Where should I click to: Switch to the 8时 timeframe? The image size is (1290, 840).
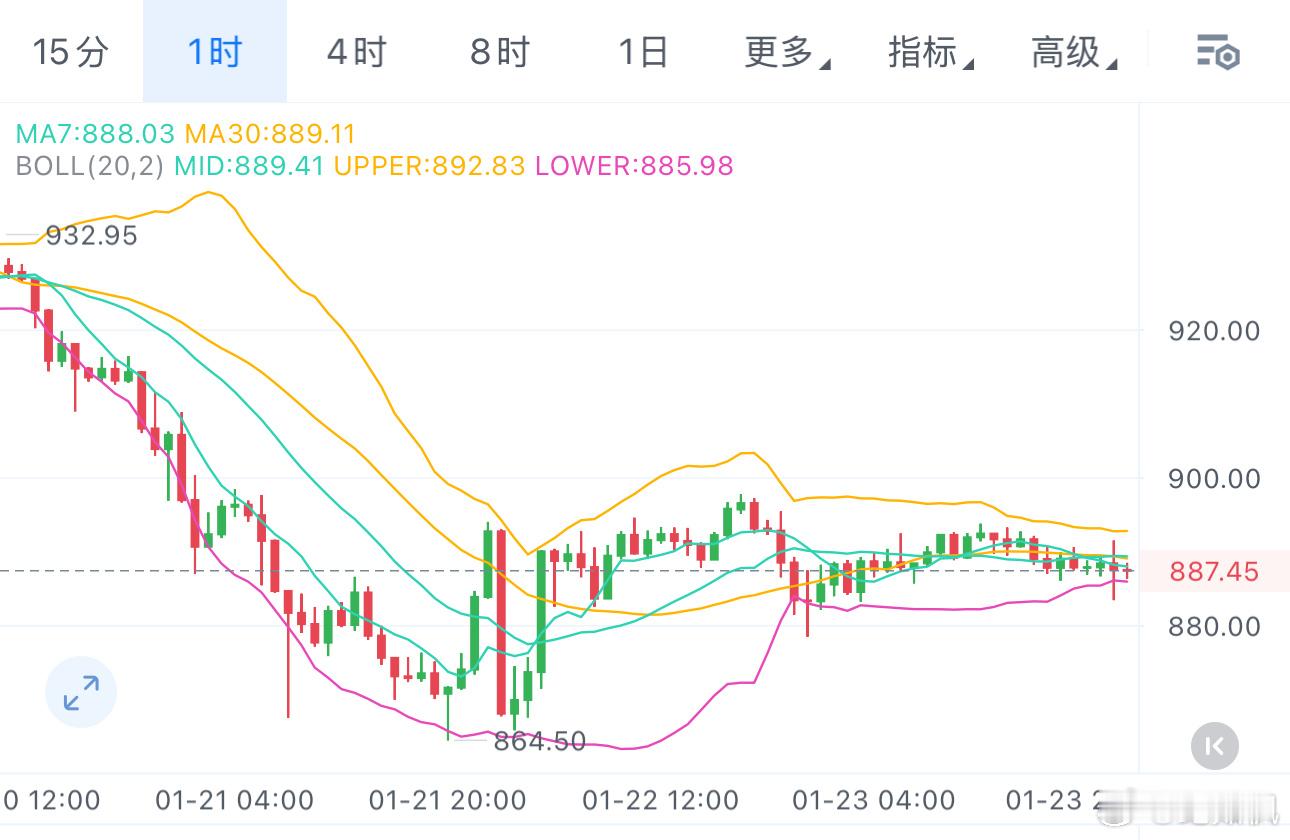pos(497,54)
